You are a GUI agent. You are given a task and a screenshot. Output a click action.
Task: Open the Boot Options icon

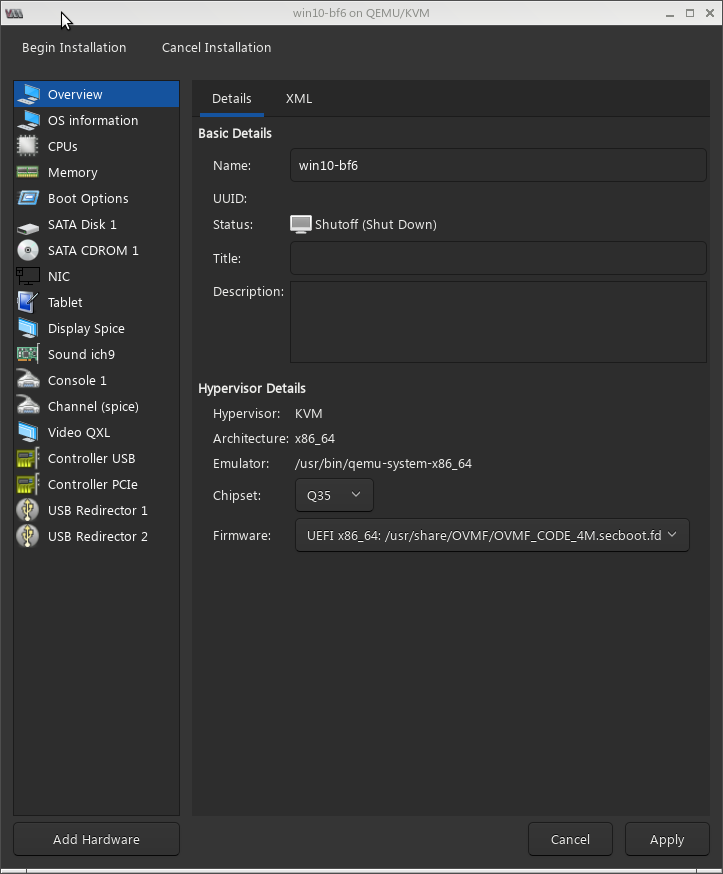pos(28,198)
